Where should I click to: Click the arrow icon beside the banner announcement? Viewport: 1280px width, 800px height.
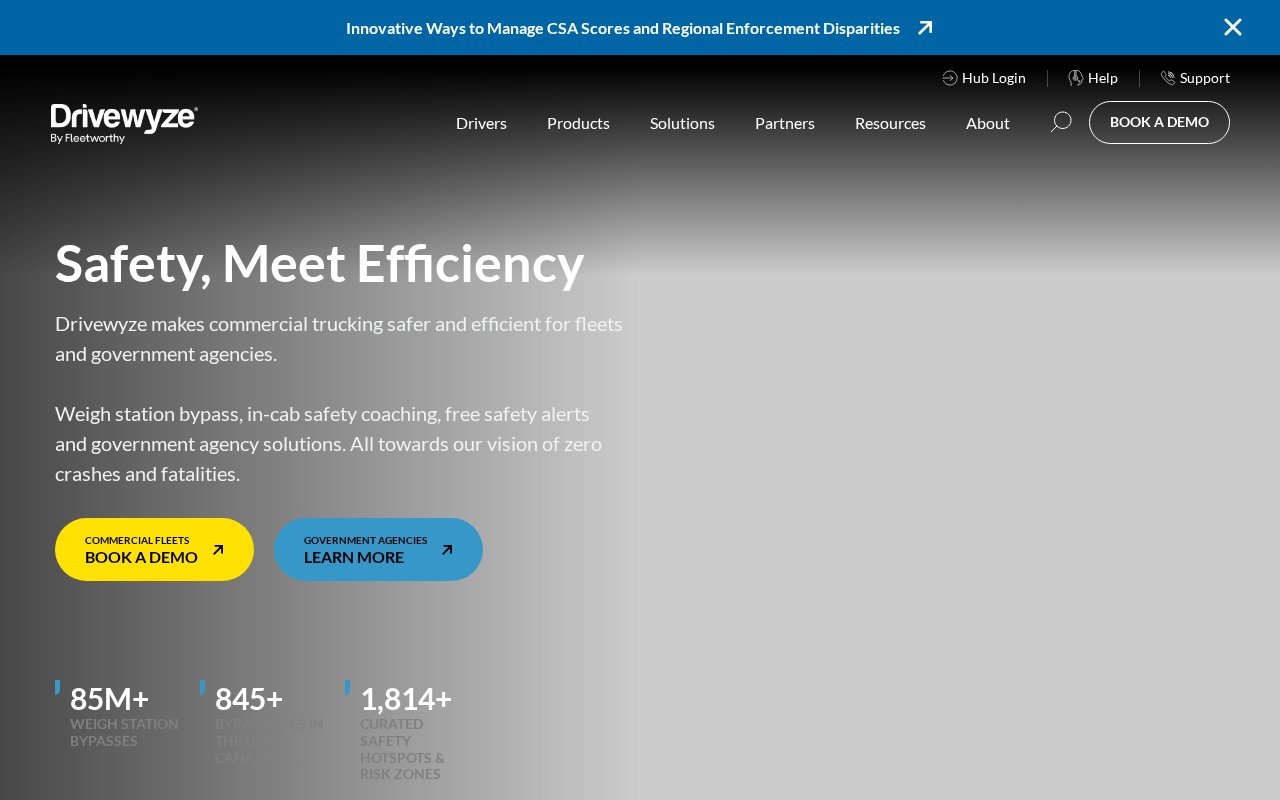(925, 28)
